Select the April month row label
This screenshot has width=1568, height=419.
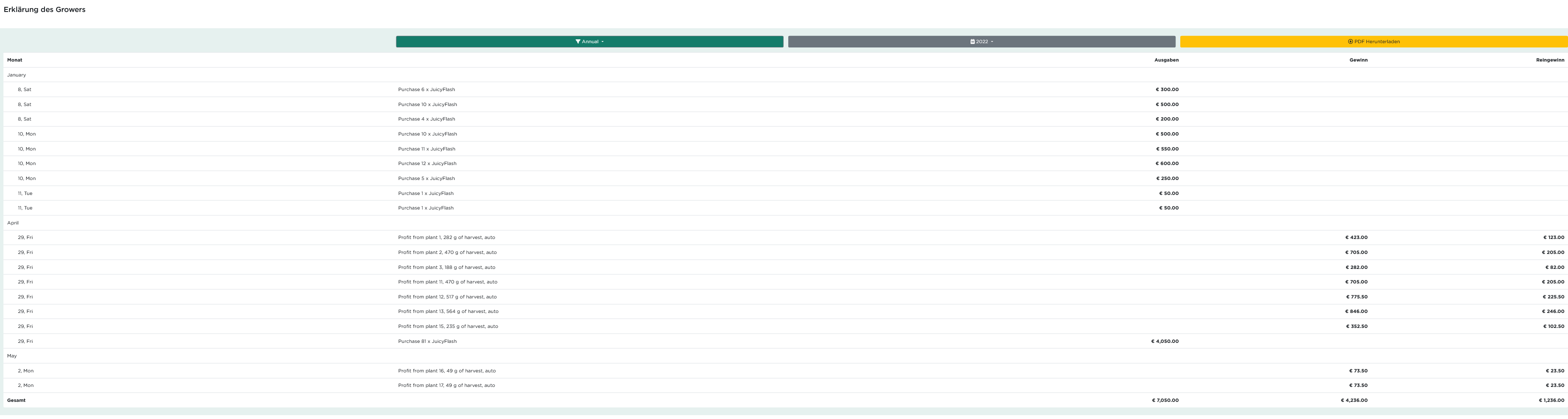pos(13,223)
